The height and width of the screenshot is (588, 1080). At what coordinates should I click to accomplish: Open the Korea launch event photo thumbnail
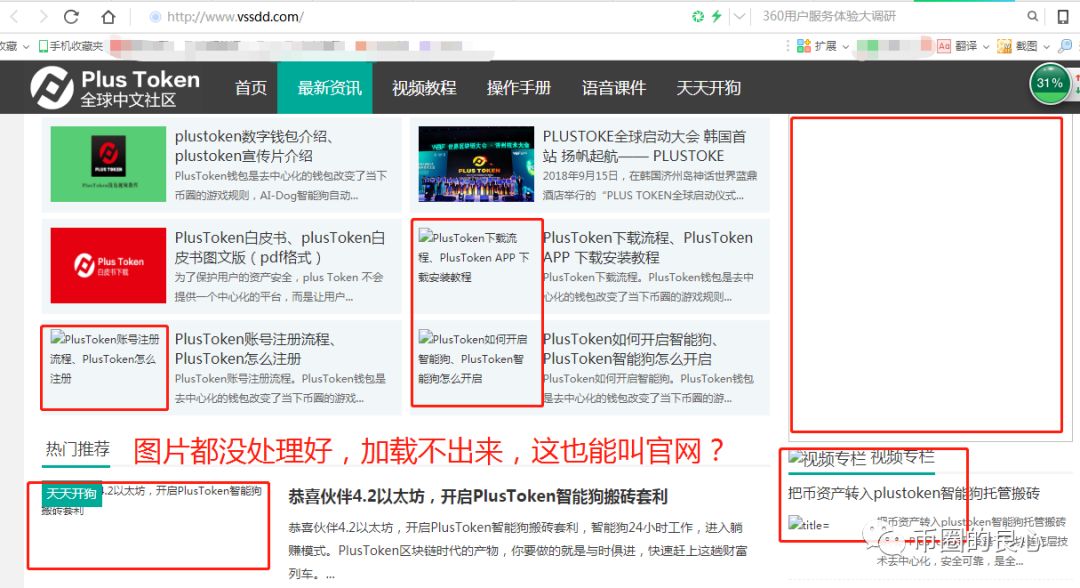coord(476,164)
